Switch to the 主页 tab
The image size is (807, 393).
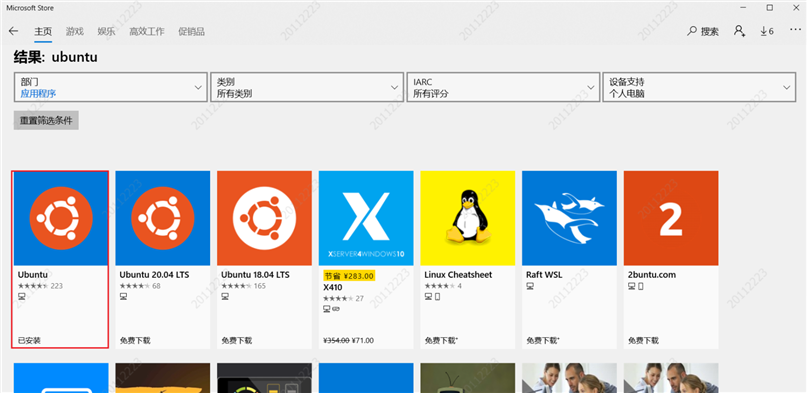43,31
